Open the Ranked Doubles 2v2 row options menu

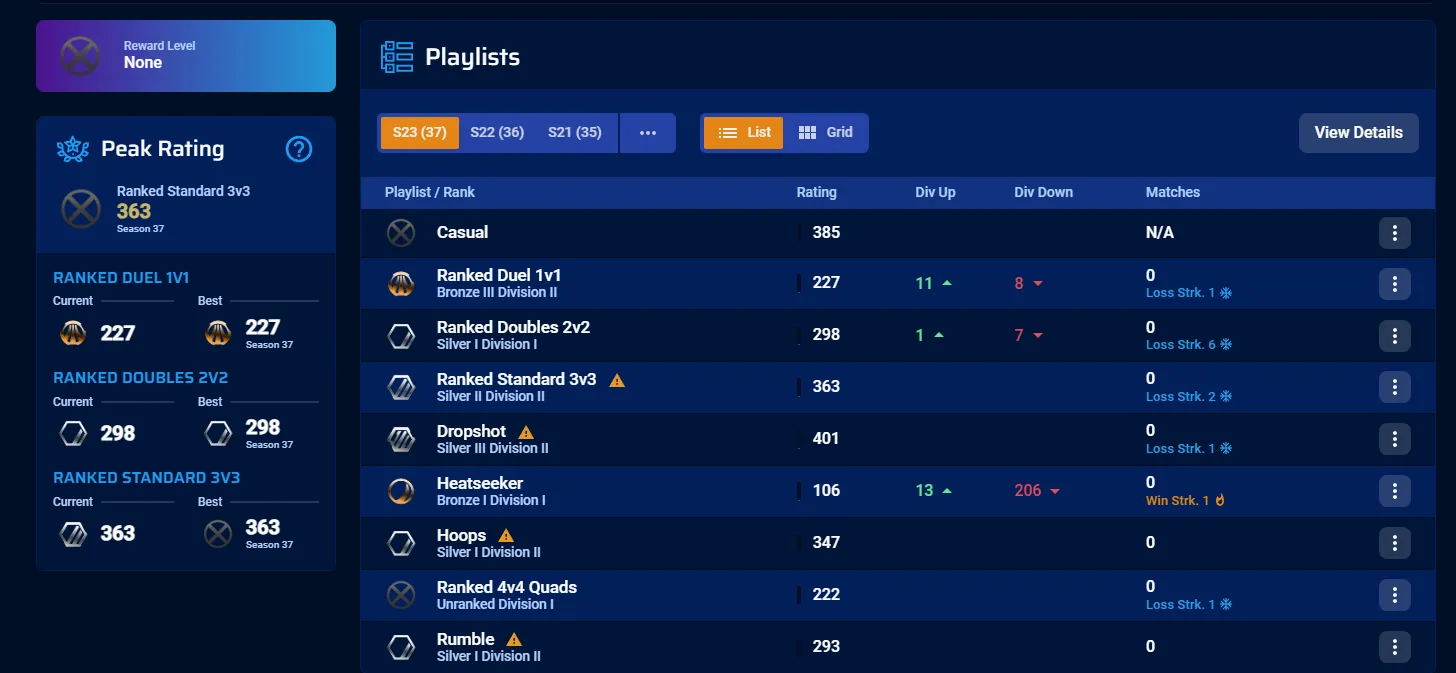[1395, 335]
